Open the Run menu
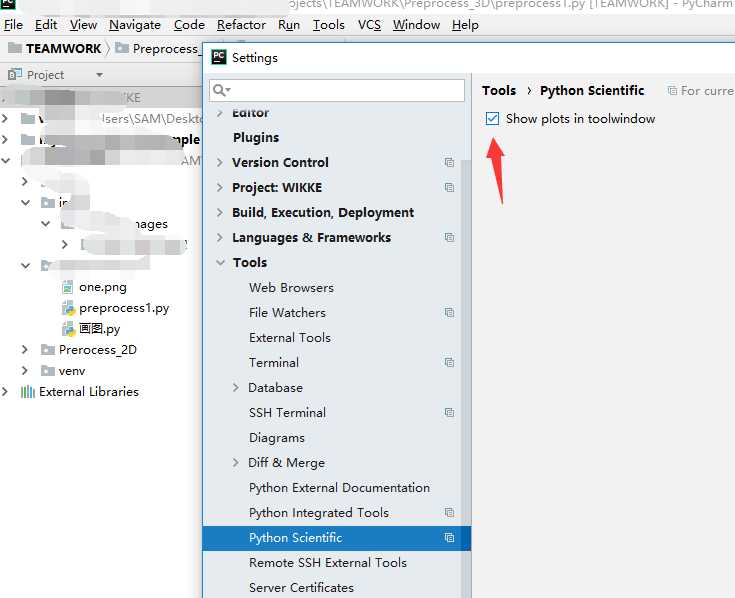The width and height of the screenshot is (735, 598). pos(289,25)
